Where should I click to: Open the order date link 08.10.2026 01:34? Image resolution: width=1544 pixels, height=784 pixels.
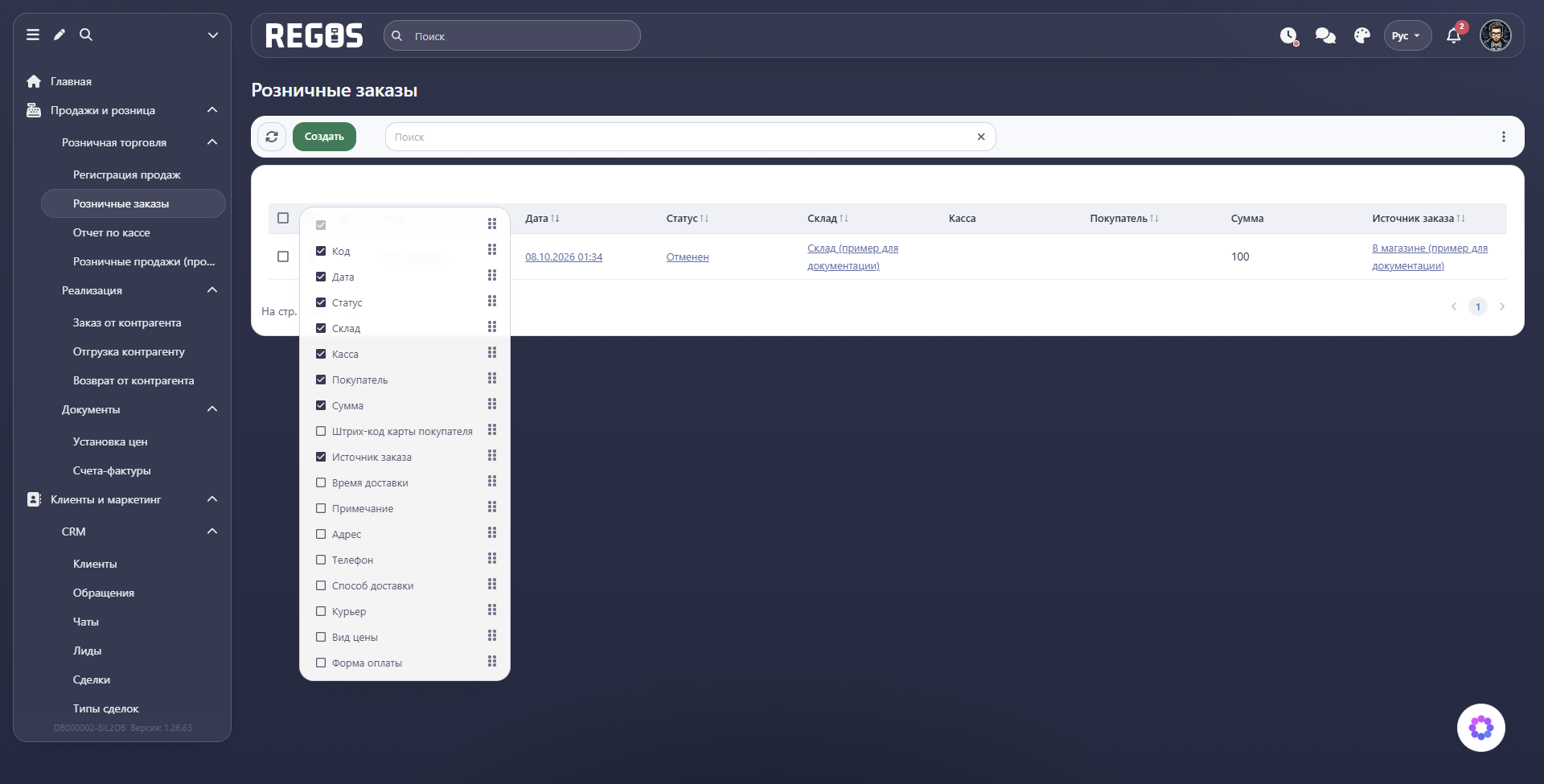tap(564, 257)
